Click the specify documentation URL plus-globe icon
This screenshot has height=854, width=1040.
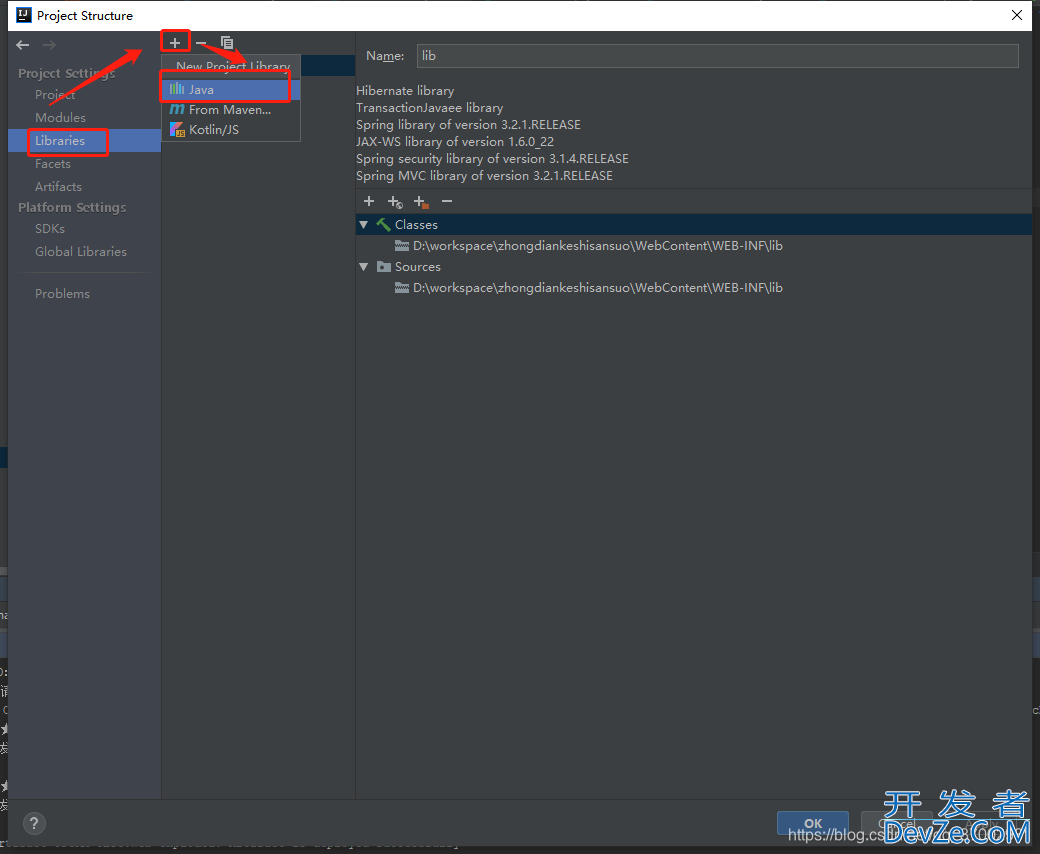395,202
